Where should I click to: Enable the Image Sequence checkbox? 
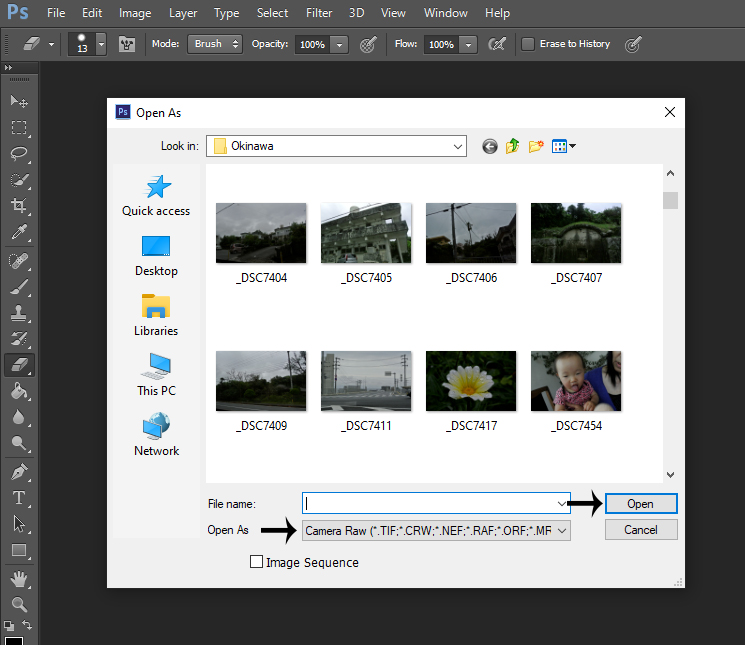point(257,562)
